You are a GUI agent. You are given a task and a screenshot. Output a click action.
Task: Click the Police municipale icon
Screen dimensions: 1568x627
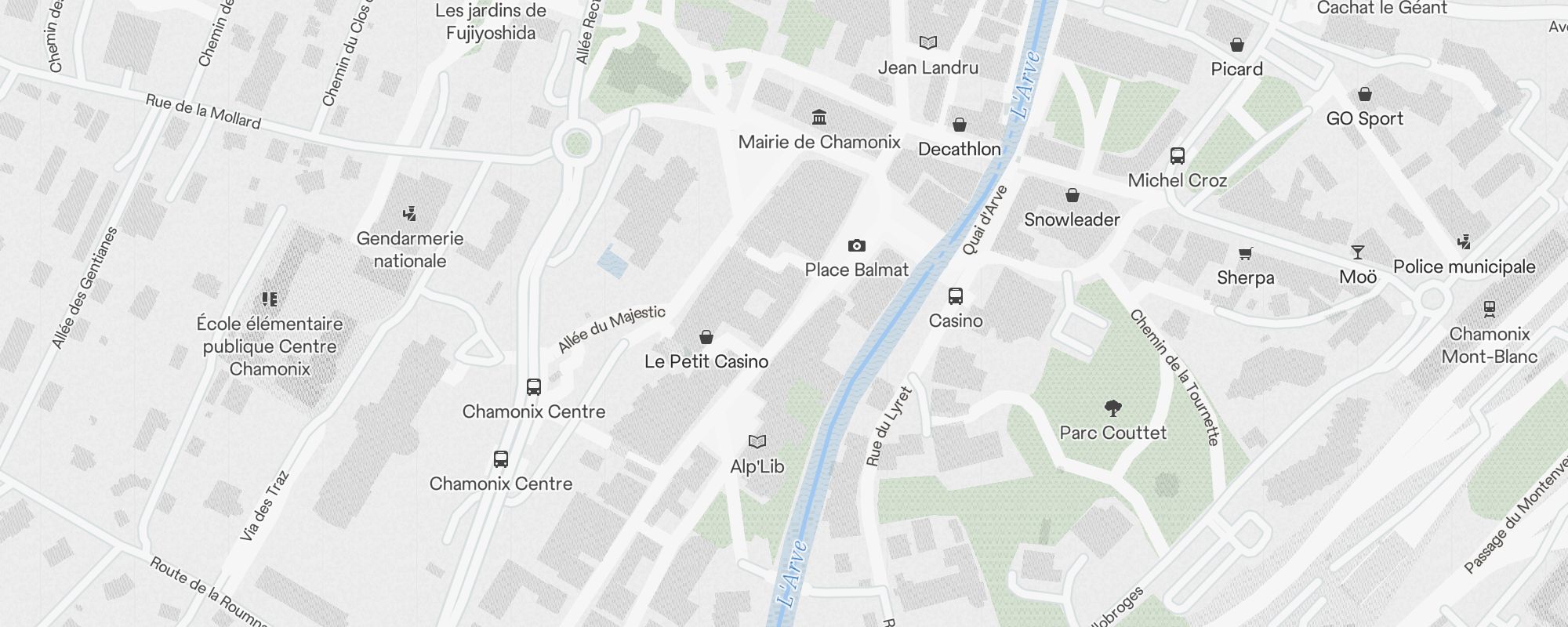click(1464, 242)
